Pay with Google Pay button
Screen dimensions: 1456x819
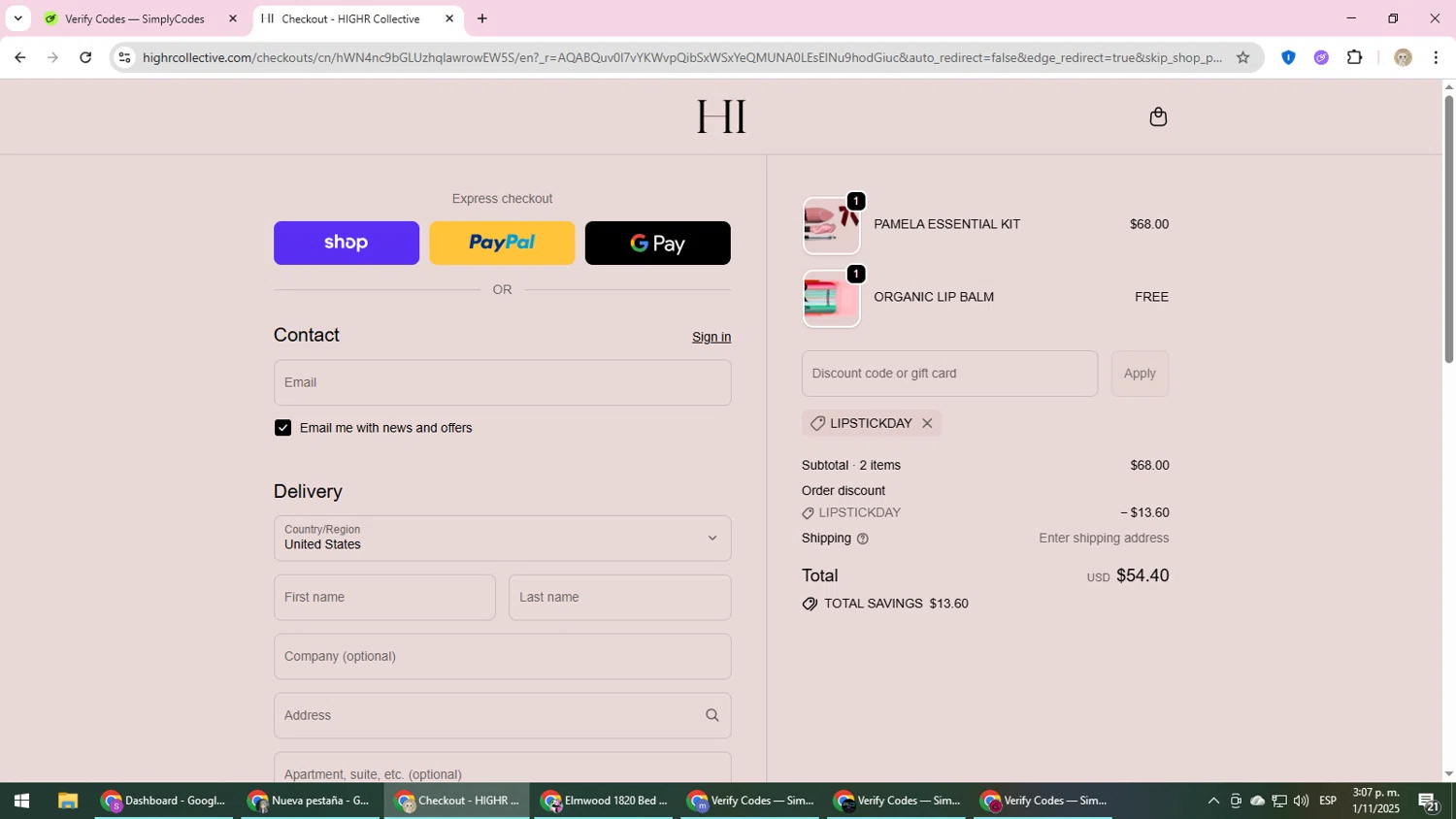point(657,243)
